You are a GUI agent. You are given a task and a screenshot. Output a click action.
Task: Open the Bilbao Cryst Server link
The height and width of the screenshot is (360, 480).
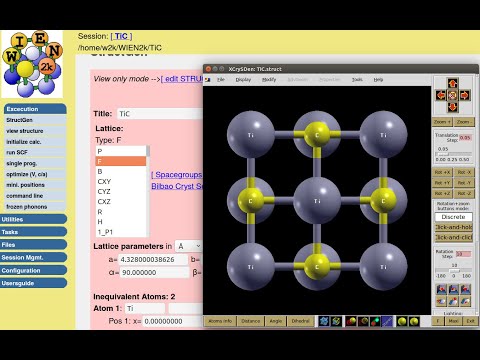tap(177, 186)
